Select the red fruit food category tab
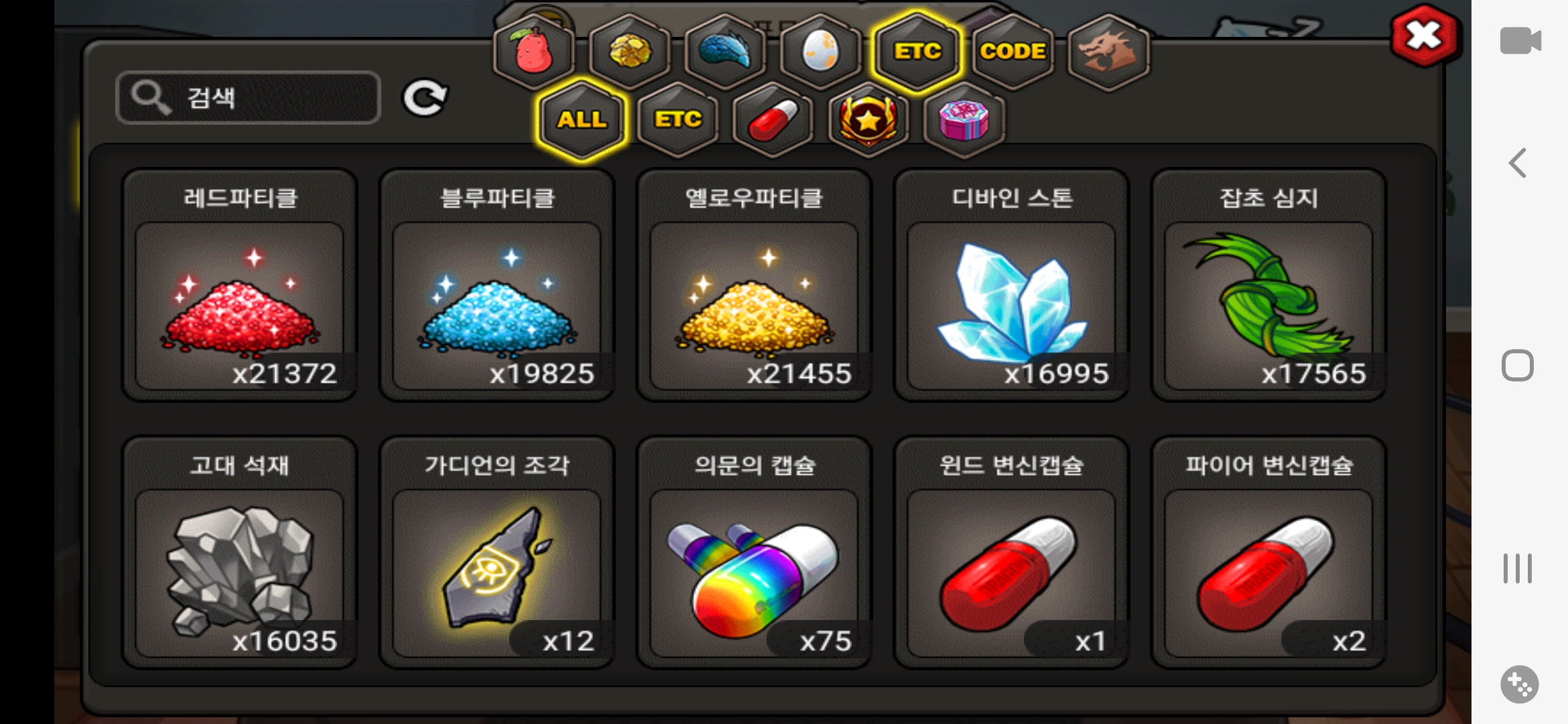The height and width of the screenshot is (724, 1568). pyautogui.click(x=534, y=51)
